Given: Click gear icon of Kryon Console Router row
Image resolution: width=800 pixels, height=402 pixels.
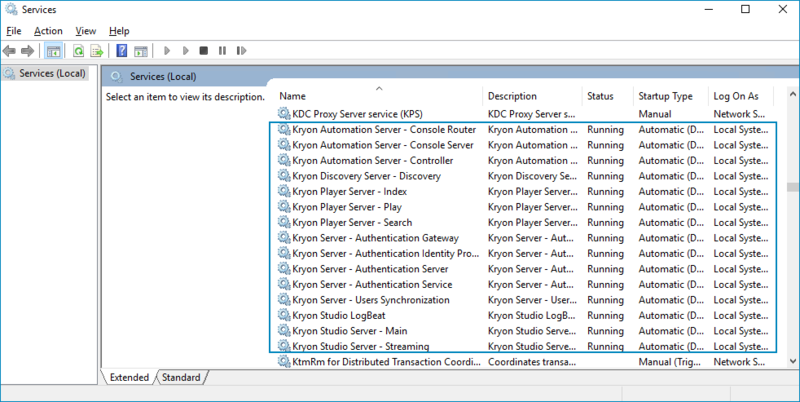Looking at the screenshot, I should pos(284,129).
